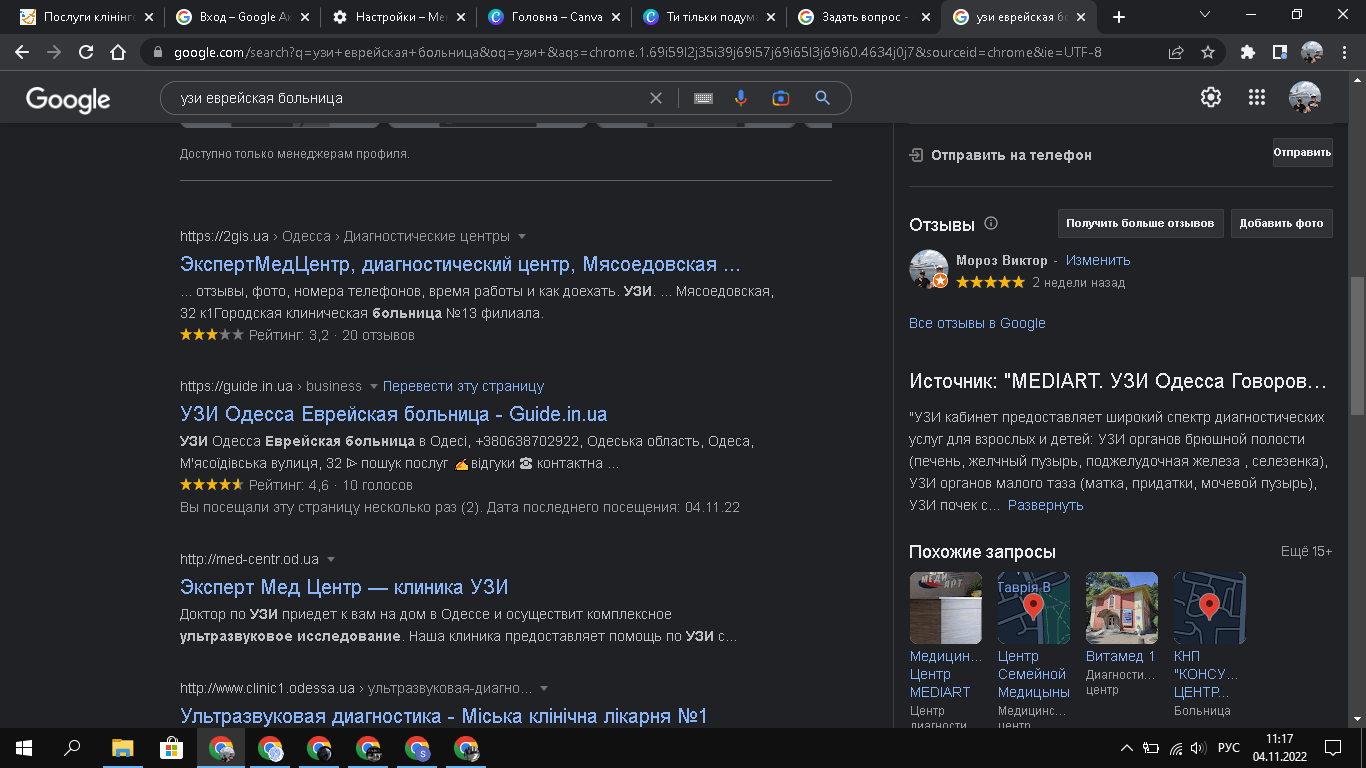Open Microsoft Store from the taskbar
Screen dimensions: 1366x768
click(171, 747)
